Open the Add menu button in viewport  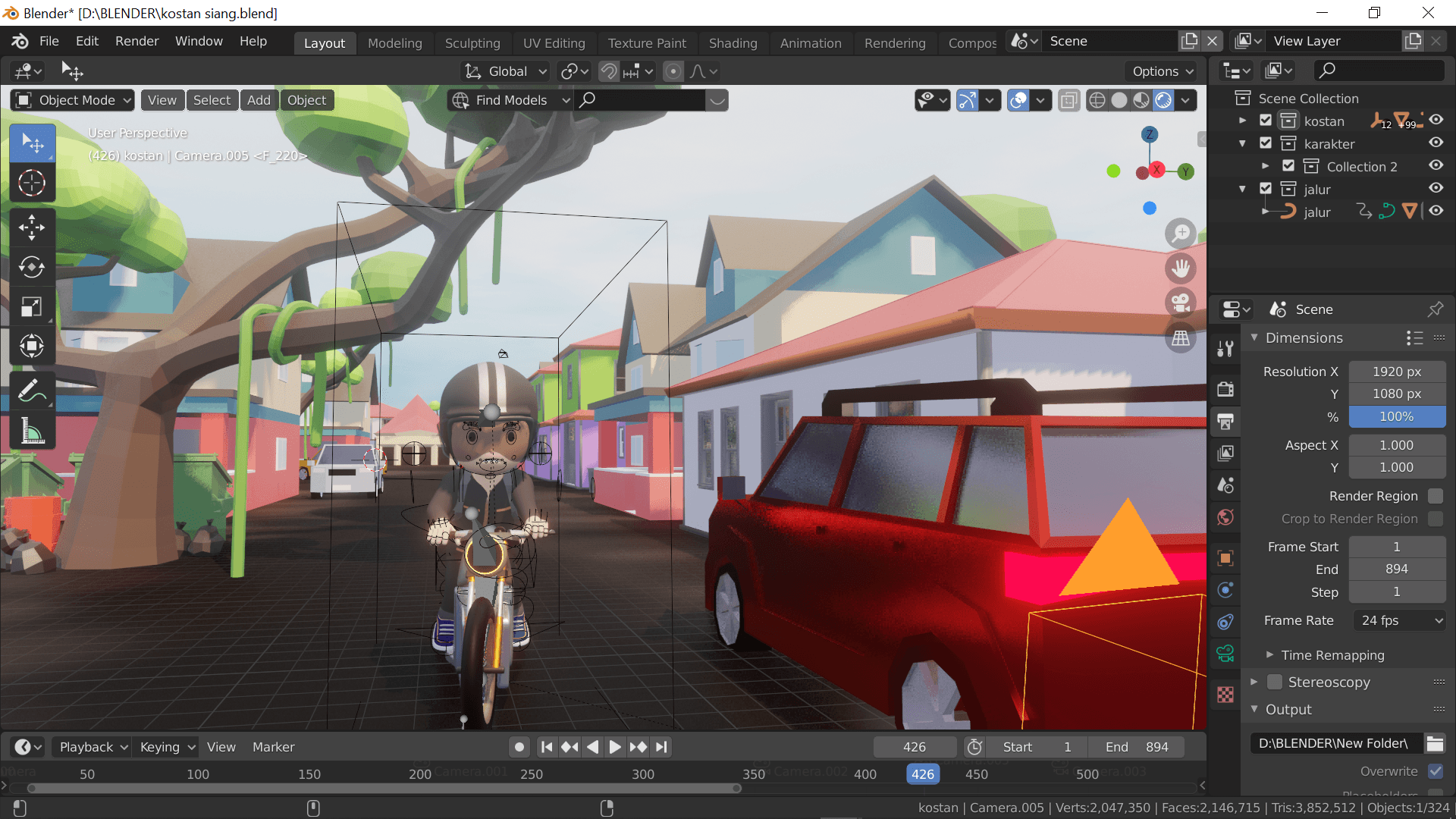258,100
